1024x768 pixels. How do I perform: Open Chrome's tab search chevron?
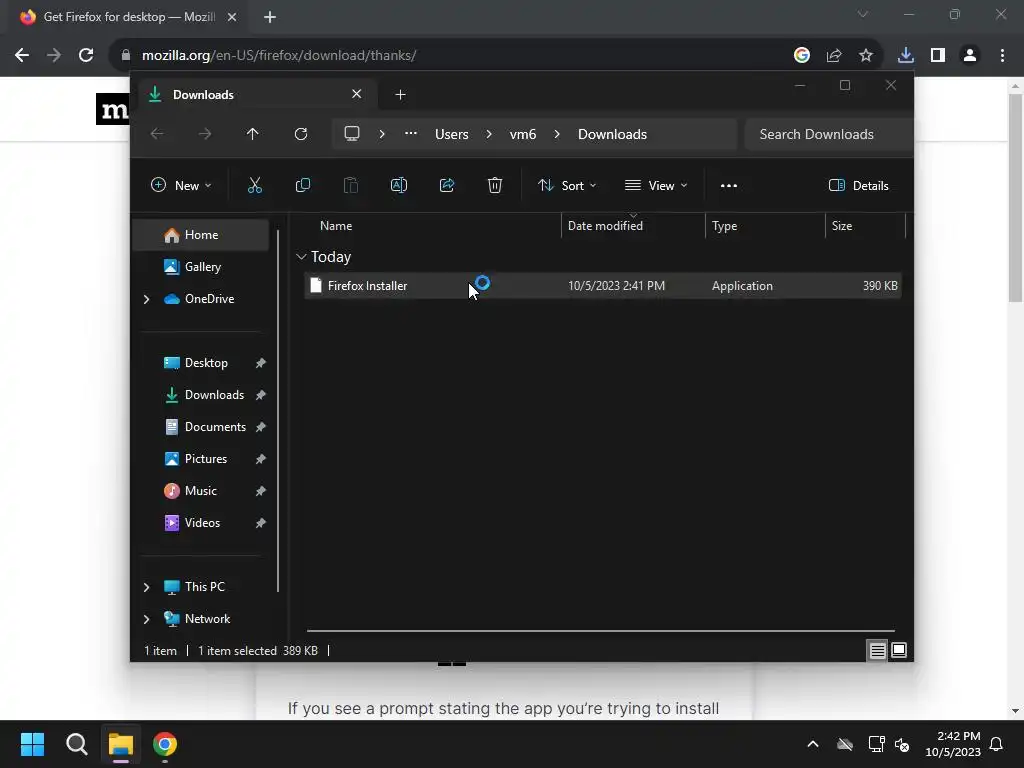click(x=863, y=14)
